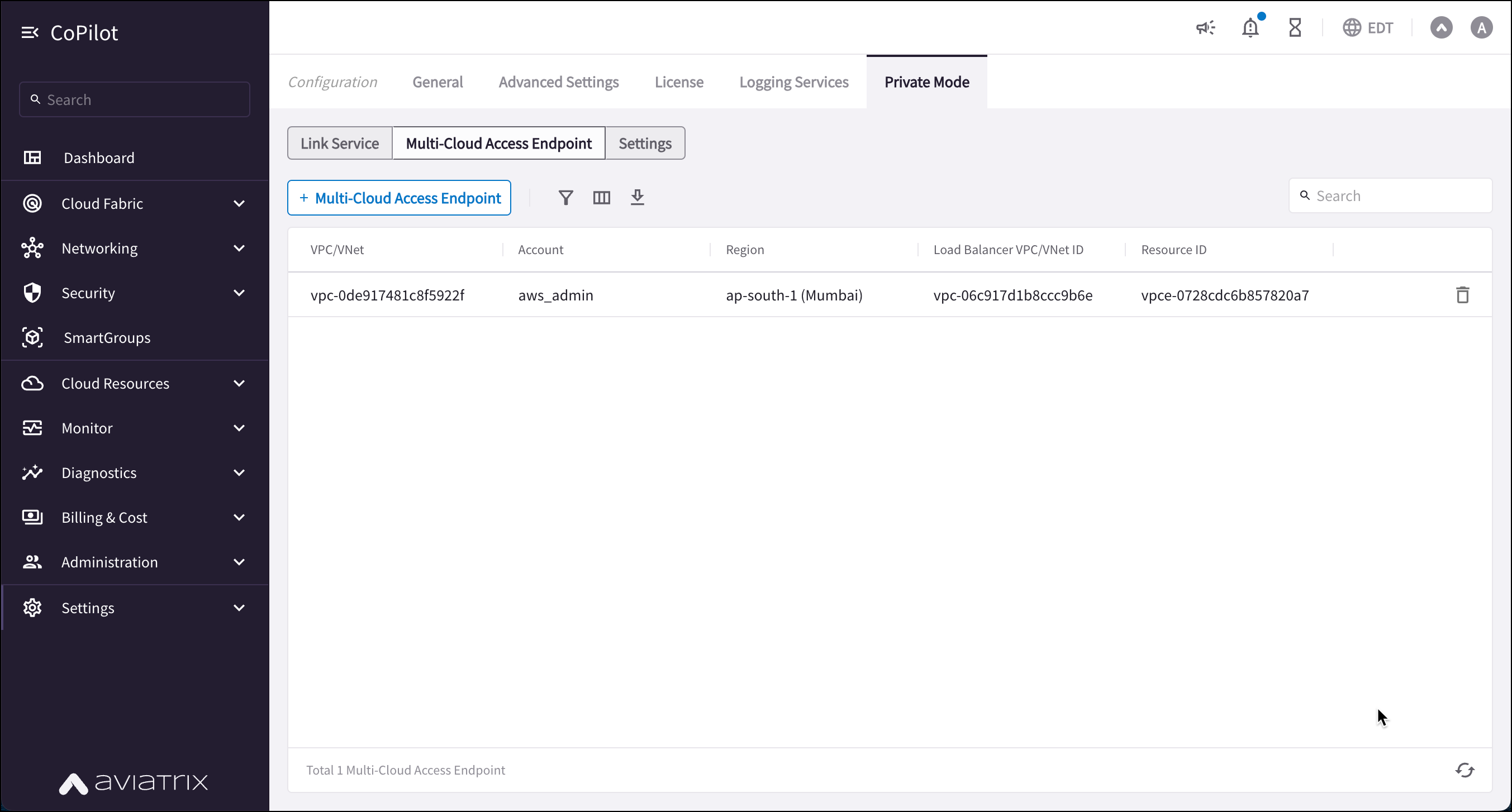Click the download/export icon
The width and height of the screenshot is (1512, 812).
click(x=637, y=197)
